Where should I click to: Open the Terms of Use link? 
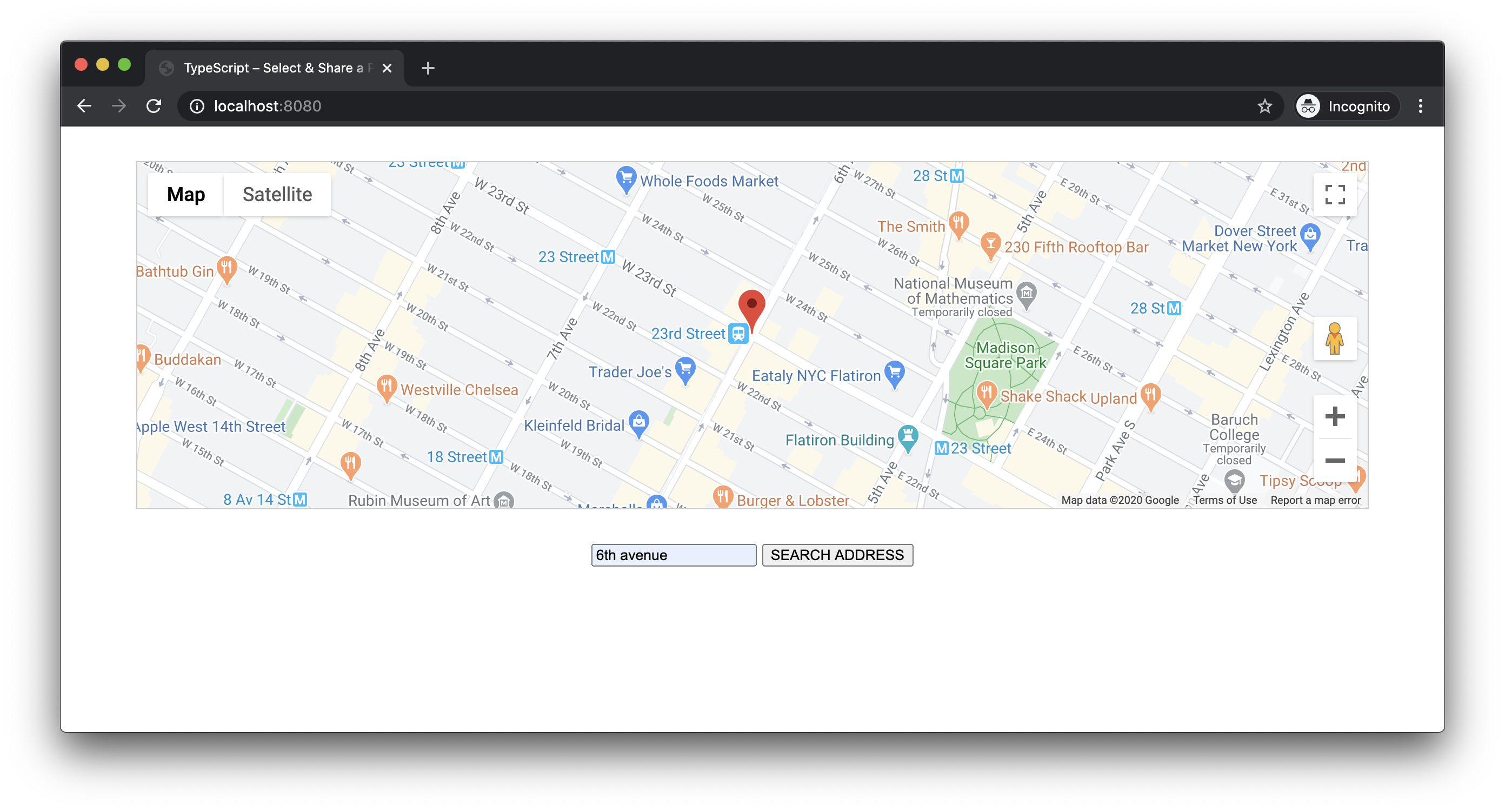click(1224, 500)
